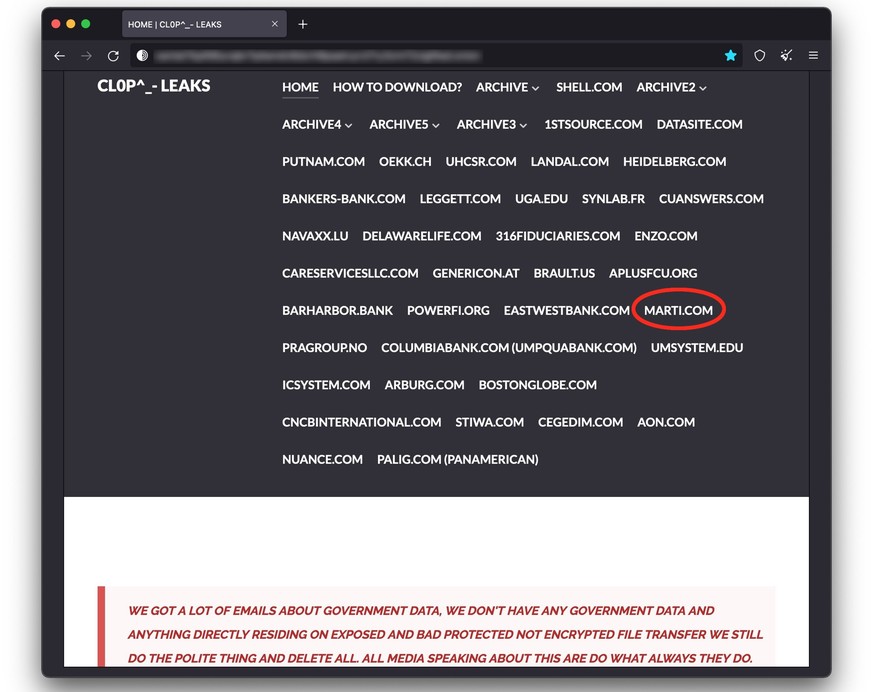Open a new tab with plus button
Screen dimensions: 873x692
(303, 24)
